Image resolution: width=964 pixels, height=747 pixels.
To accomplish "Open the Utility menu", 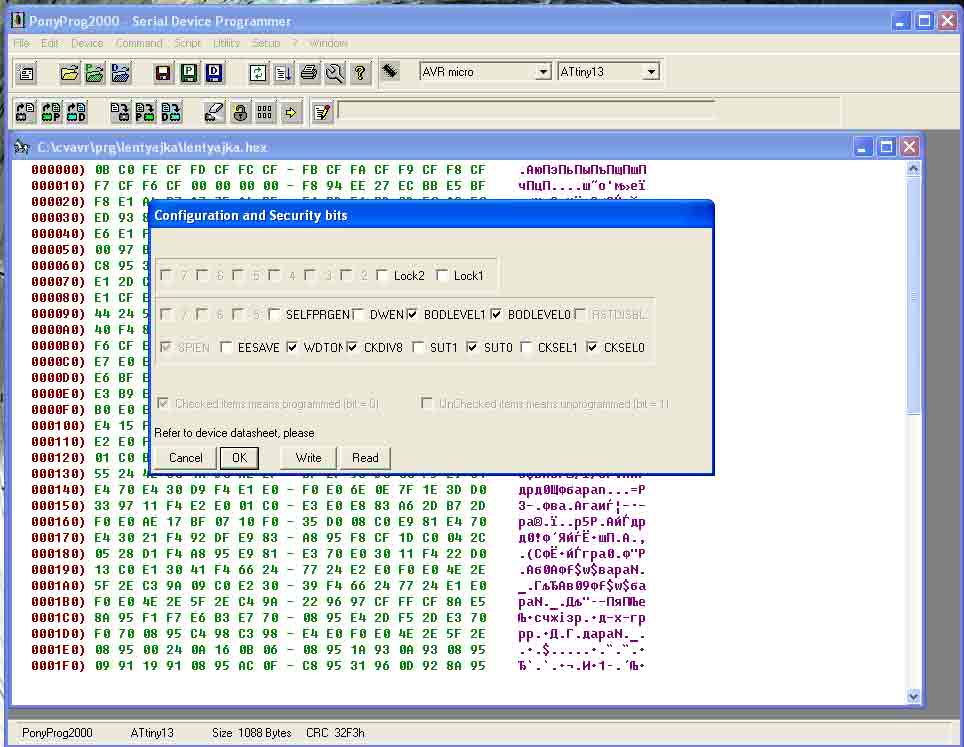I will point(226,43).
